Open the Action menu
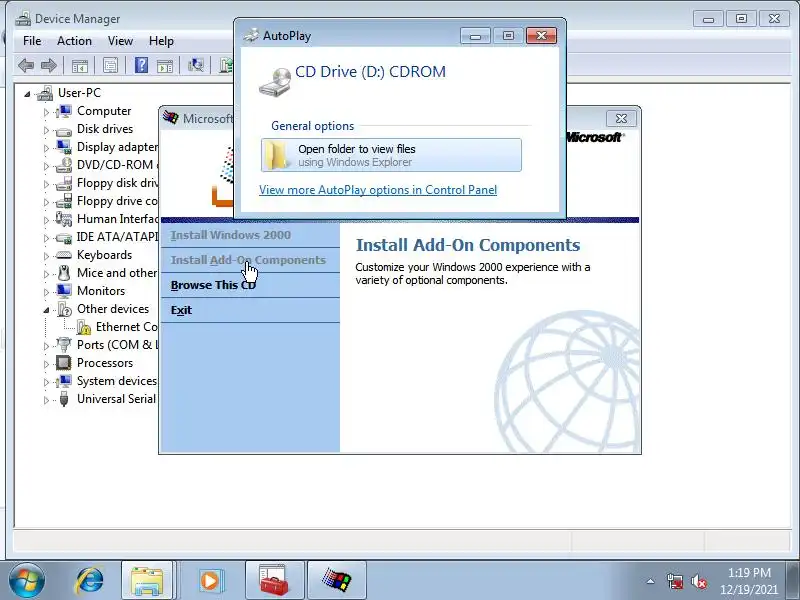 74,41
